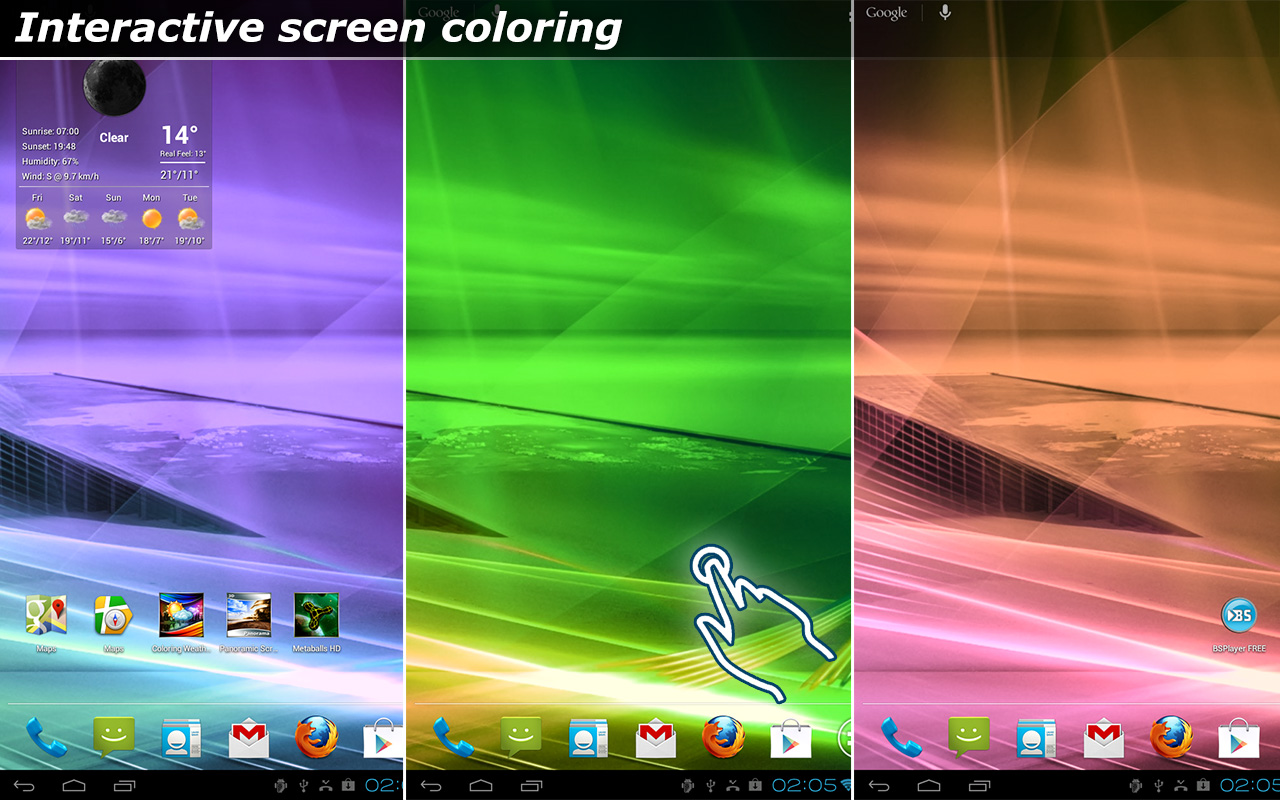Open Gmail in the purple screen dock
Screen dimensions: 1280x800
point(249,739)
